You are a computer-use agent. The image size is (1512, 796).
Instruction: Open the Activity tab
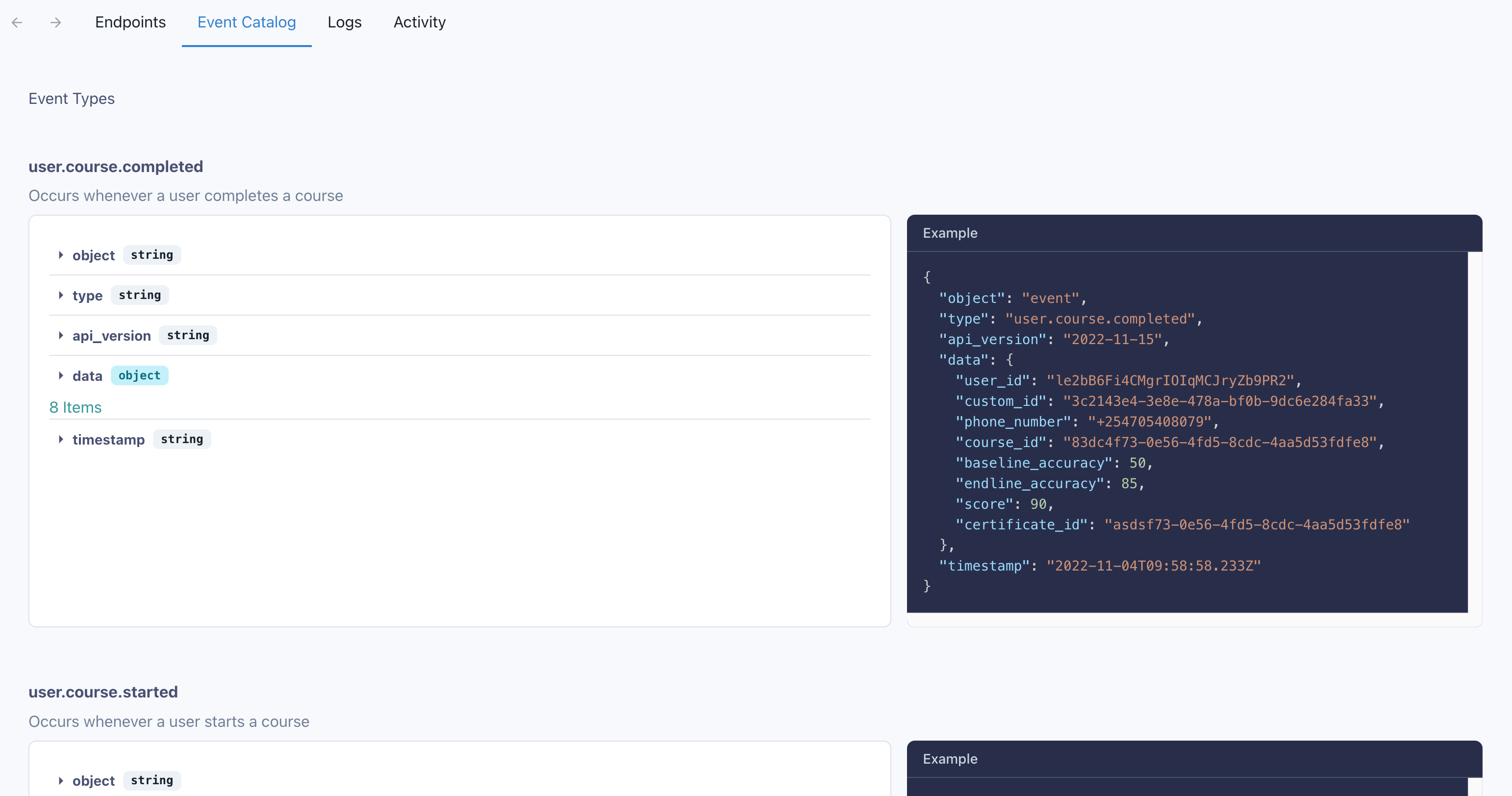pos(420,23)
